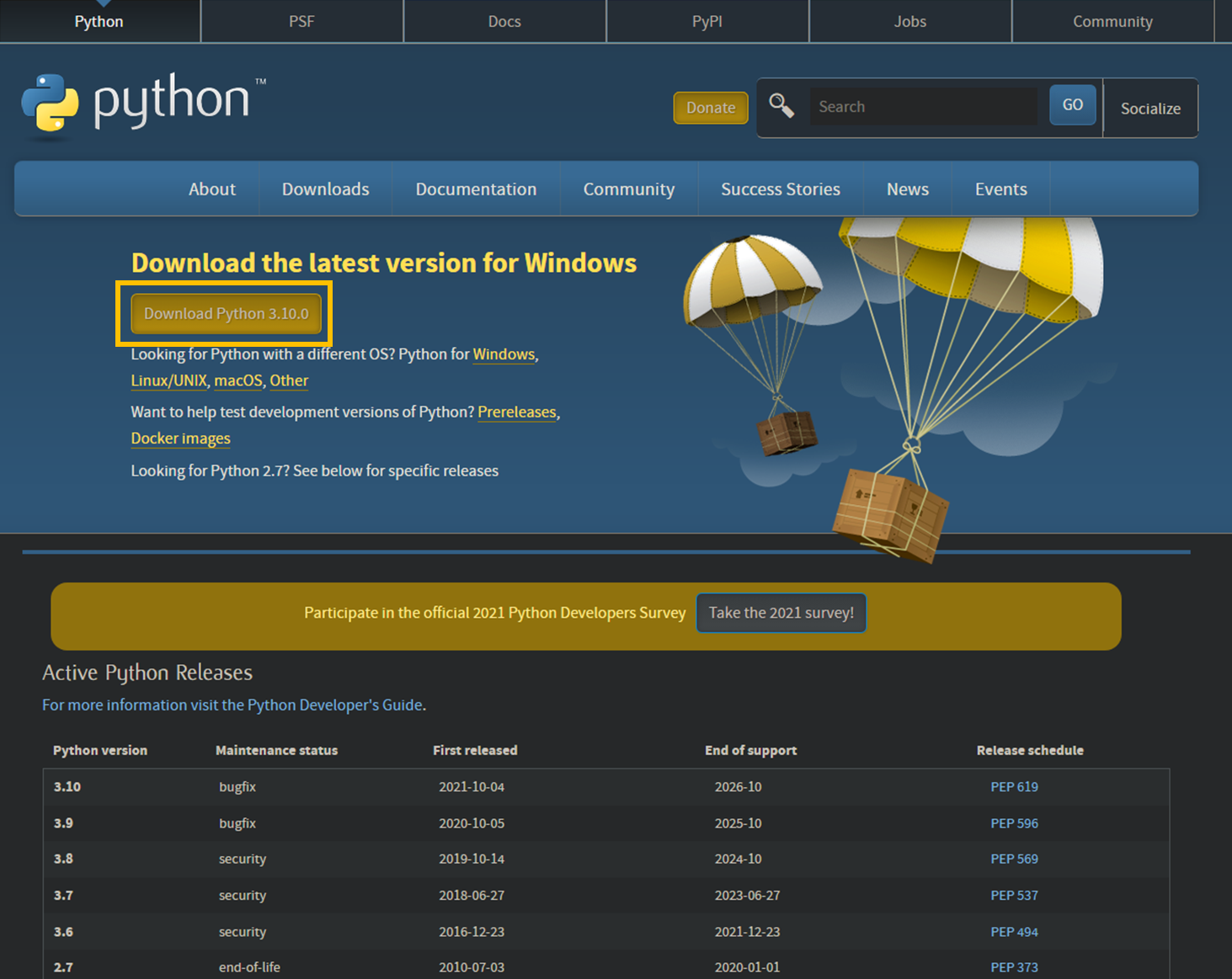The image size is (1232, 979).
Task: Click the Release schedule column header
Action: pyautogui.click(x=1030, y=750)
